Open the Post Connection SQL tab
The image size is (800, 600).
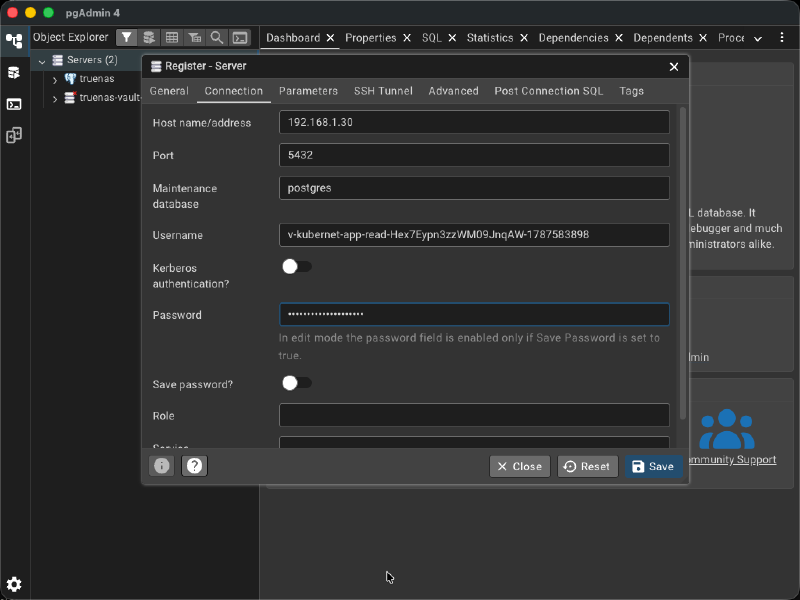click(x=548, y=91)
